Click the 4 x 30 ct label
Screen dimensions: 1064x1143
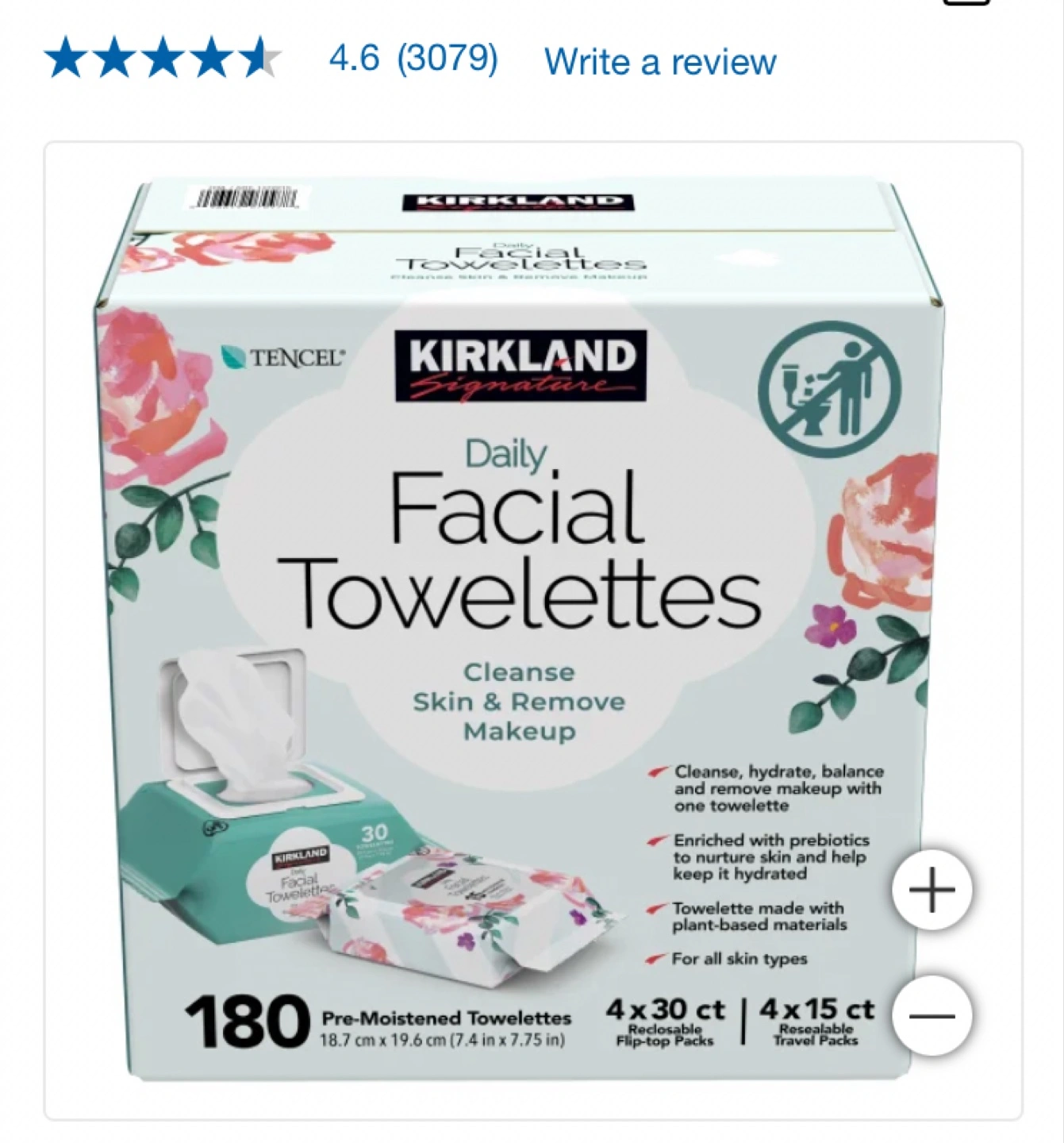coord(665,1022)
